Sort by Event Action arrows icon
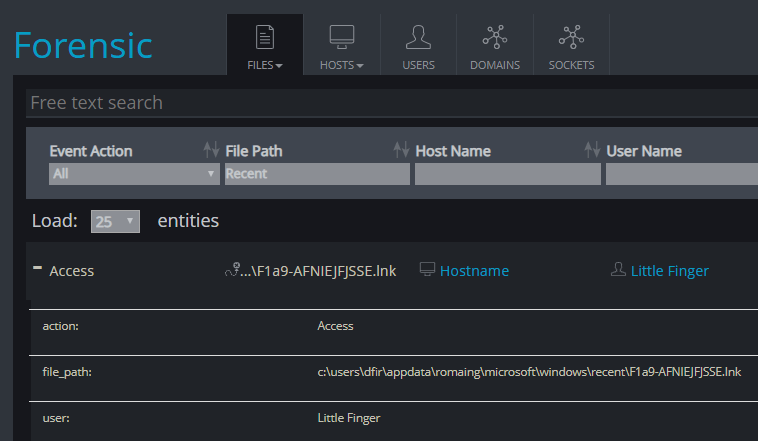 coord(211,150)
